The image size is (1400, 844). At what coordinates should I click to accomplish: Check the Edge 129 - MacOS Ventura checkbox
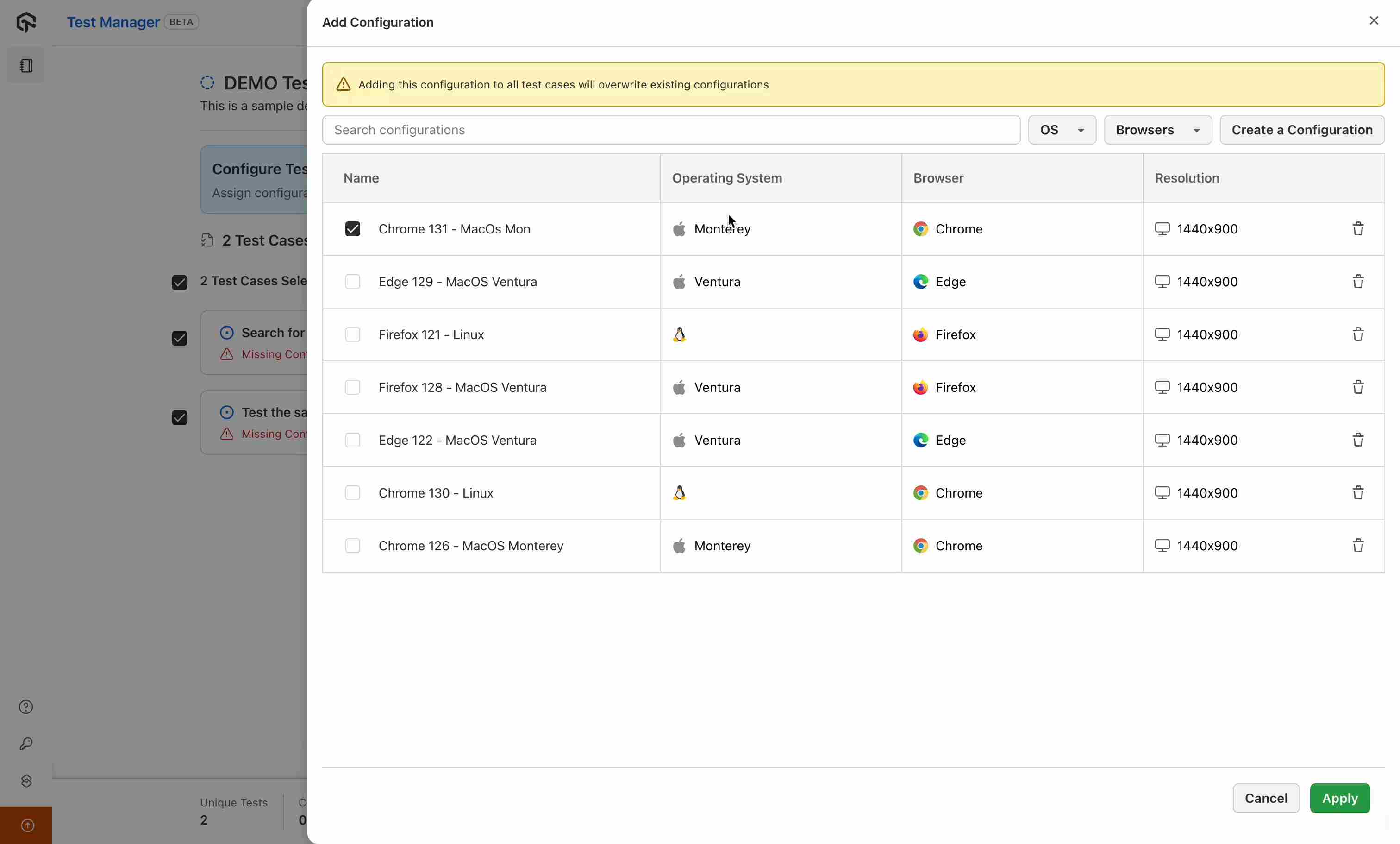click(x=352, y=281)
